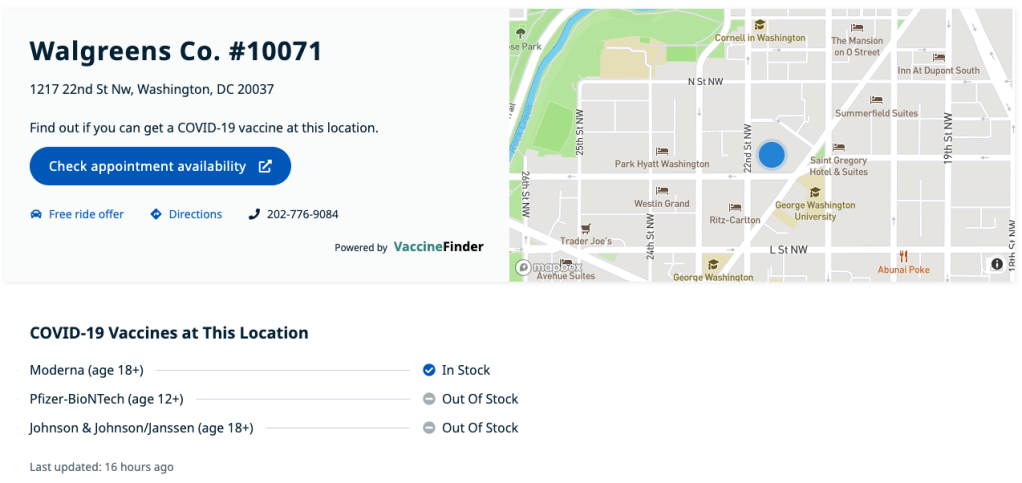Click the map attribution info icon

point(997,264)
